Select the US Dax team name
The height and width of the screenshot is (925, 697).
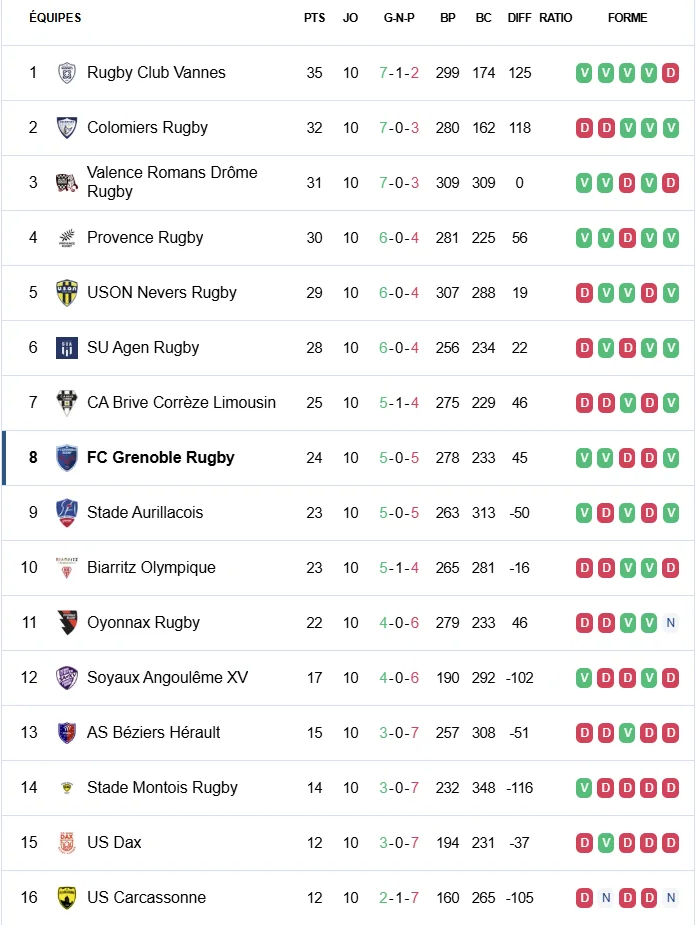pyautogui.click(x=114, y=843)
